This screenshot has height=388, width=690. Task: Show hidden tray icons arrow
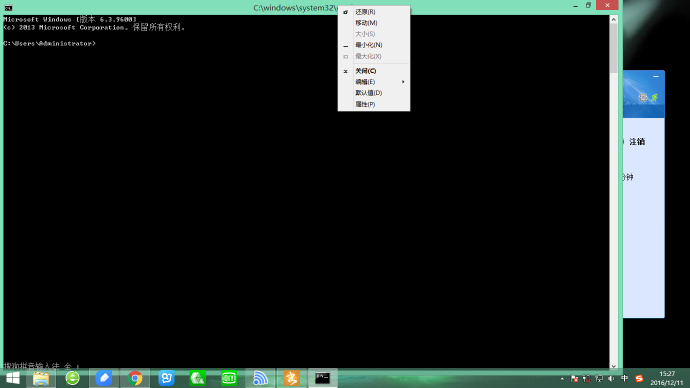[562, 378]
